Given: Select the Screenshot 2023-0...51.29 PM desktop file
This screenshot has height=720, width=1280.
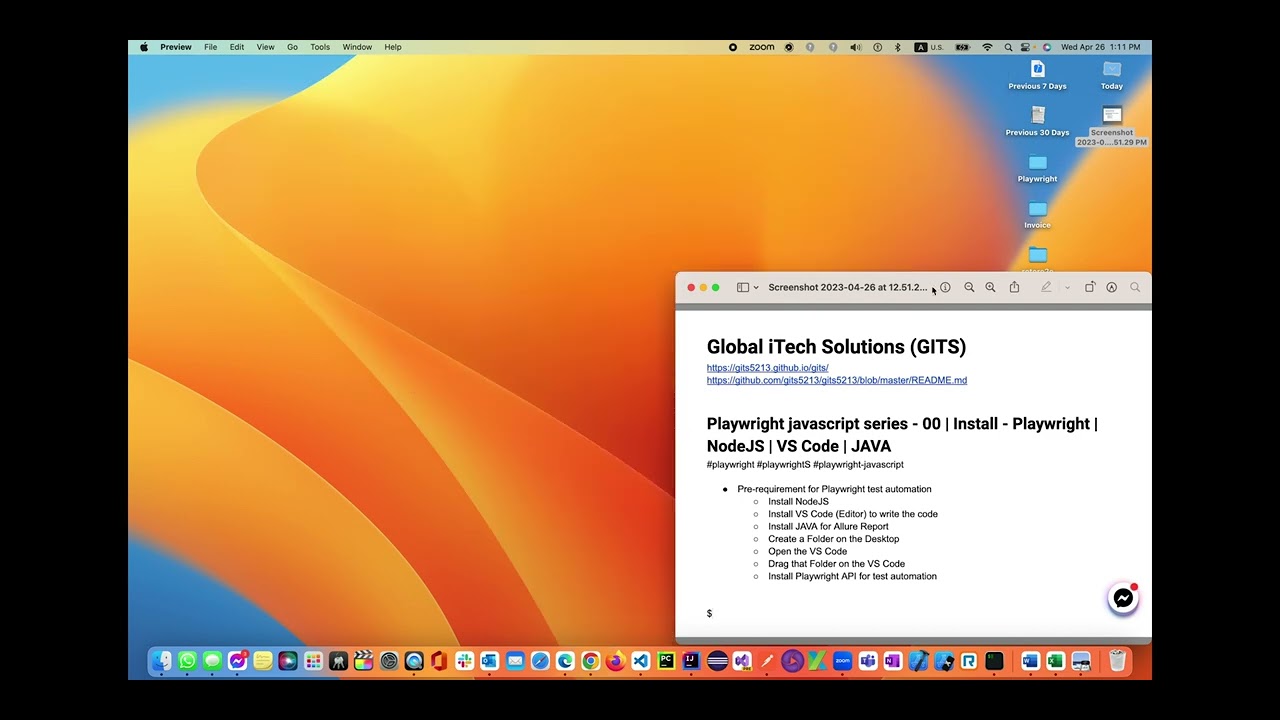Looking at the screenshot, I should [1112, 126].
